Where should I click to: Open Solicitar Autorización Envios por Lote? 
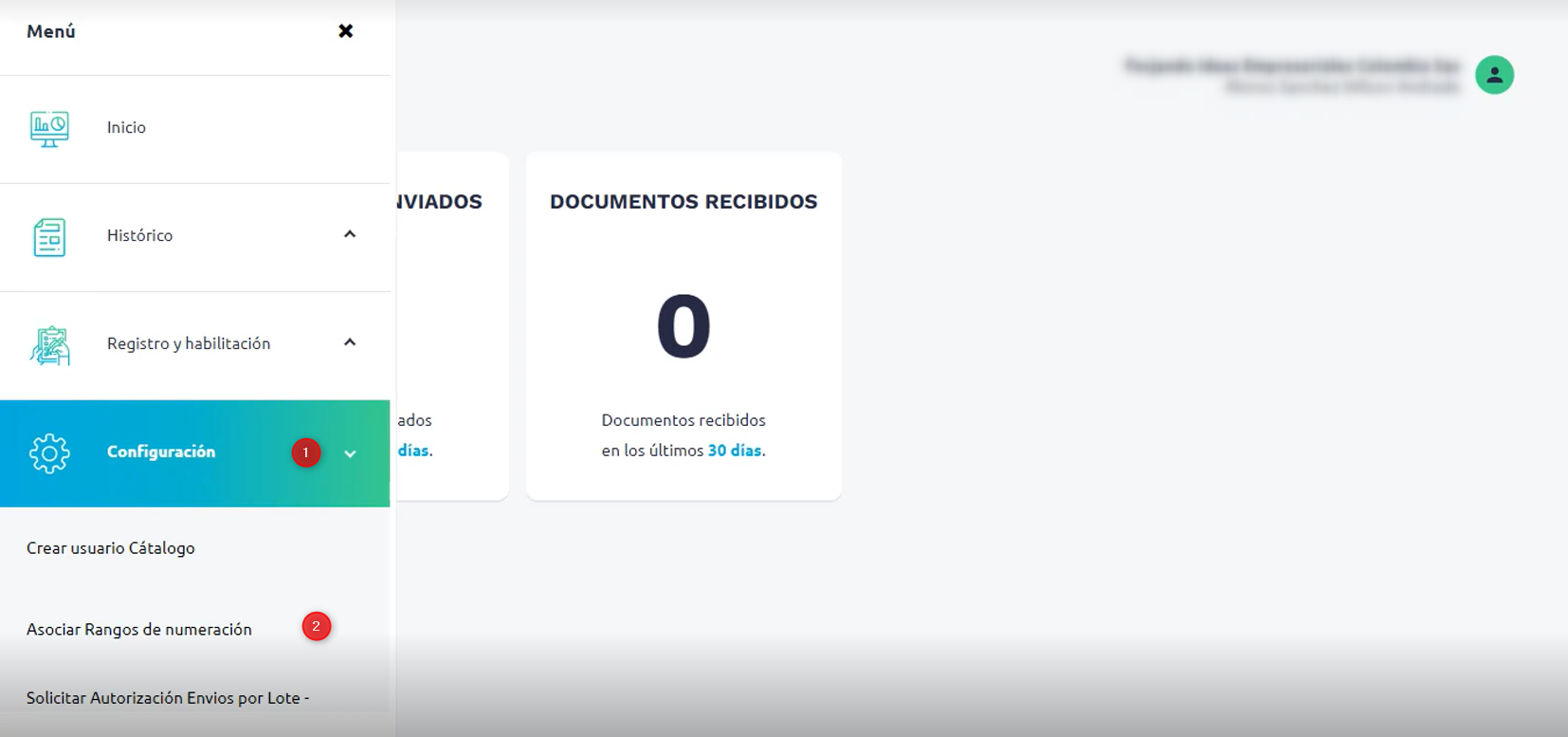(x=168, y=698)
